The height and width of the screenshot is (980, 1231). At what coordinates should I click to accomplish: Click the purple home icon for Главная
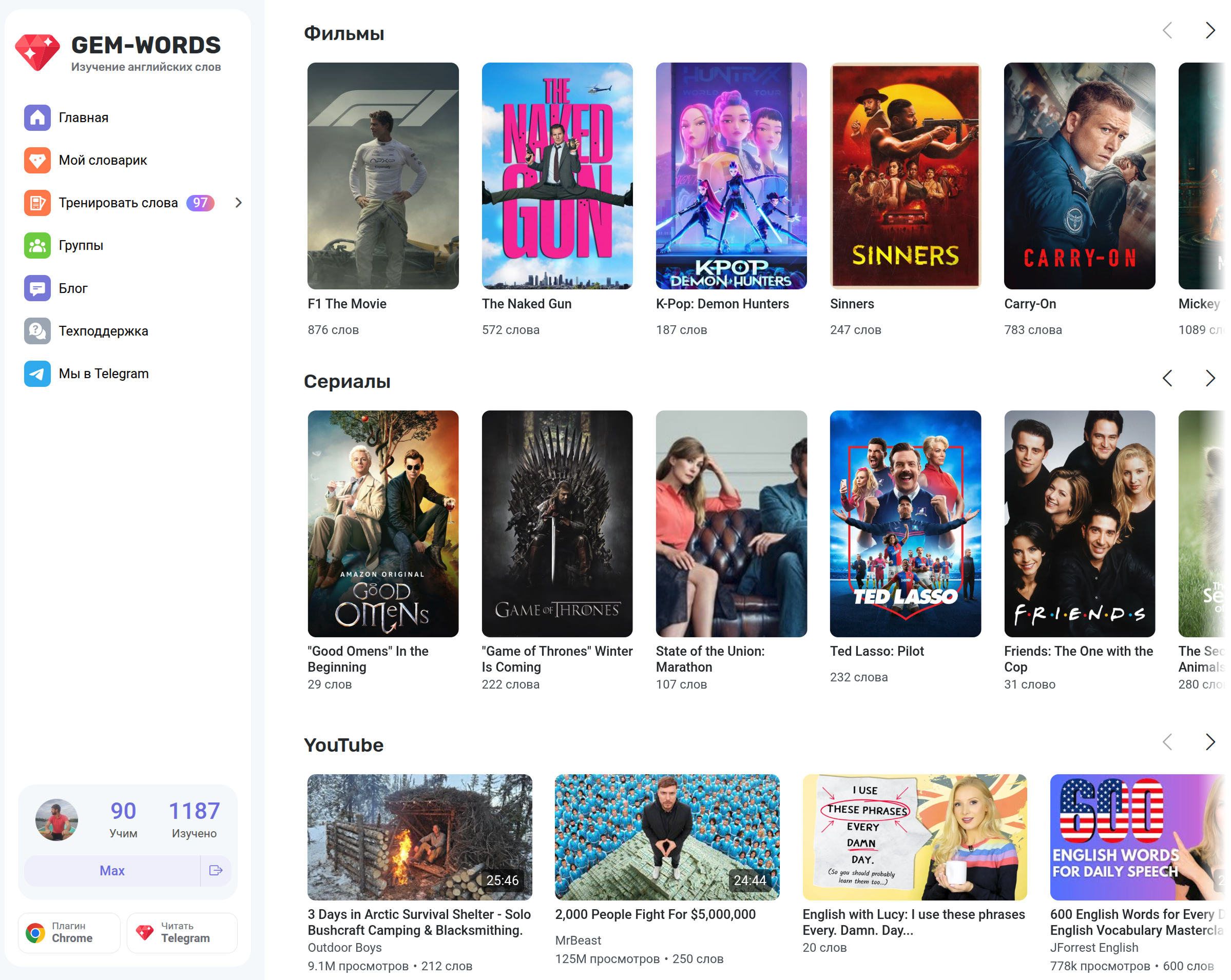(x=37, y=117)
